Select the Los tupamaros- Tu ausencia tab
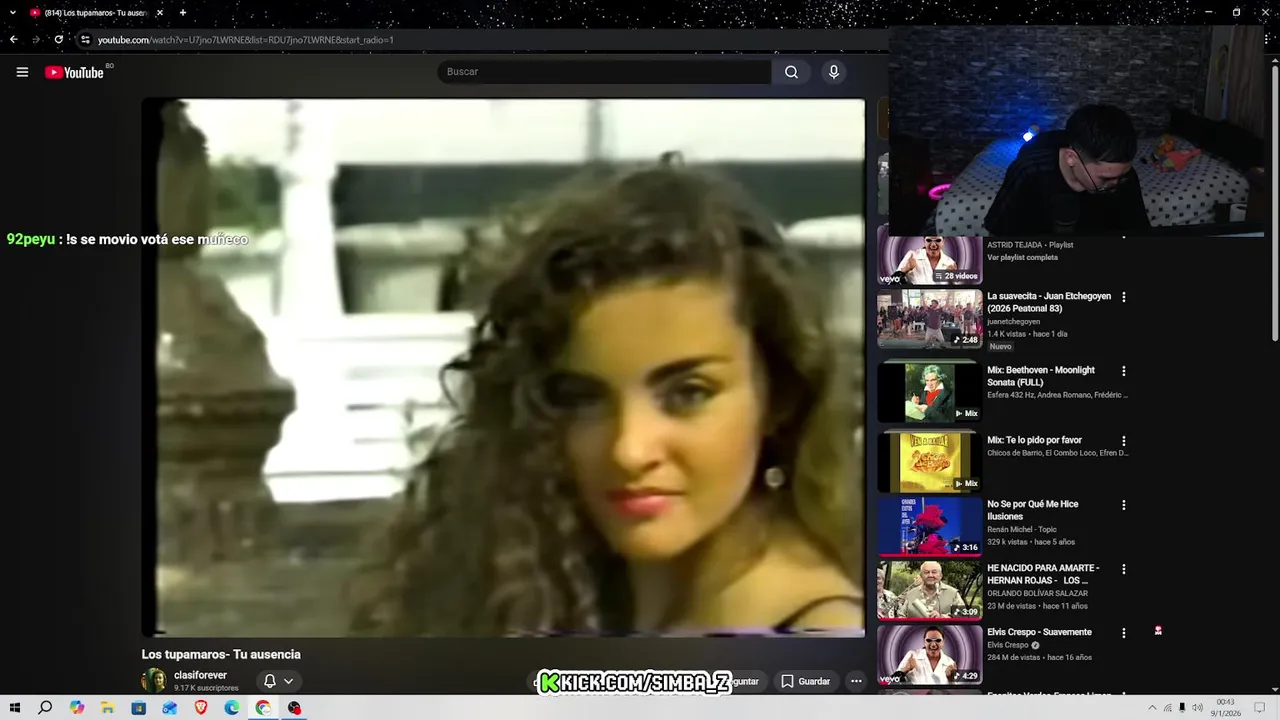 pyautogui.click(x=95, y=13)
